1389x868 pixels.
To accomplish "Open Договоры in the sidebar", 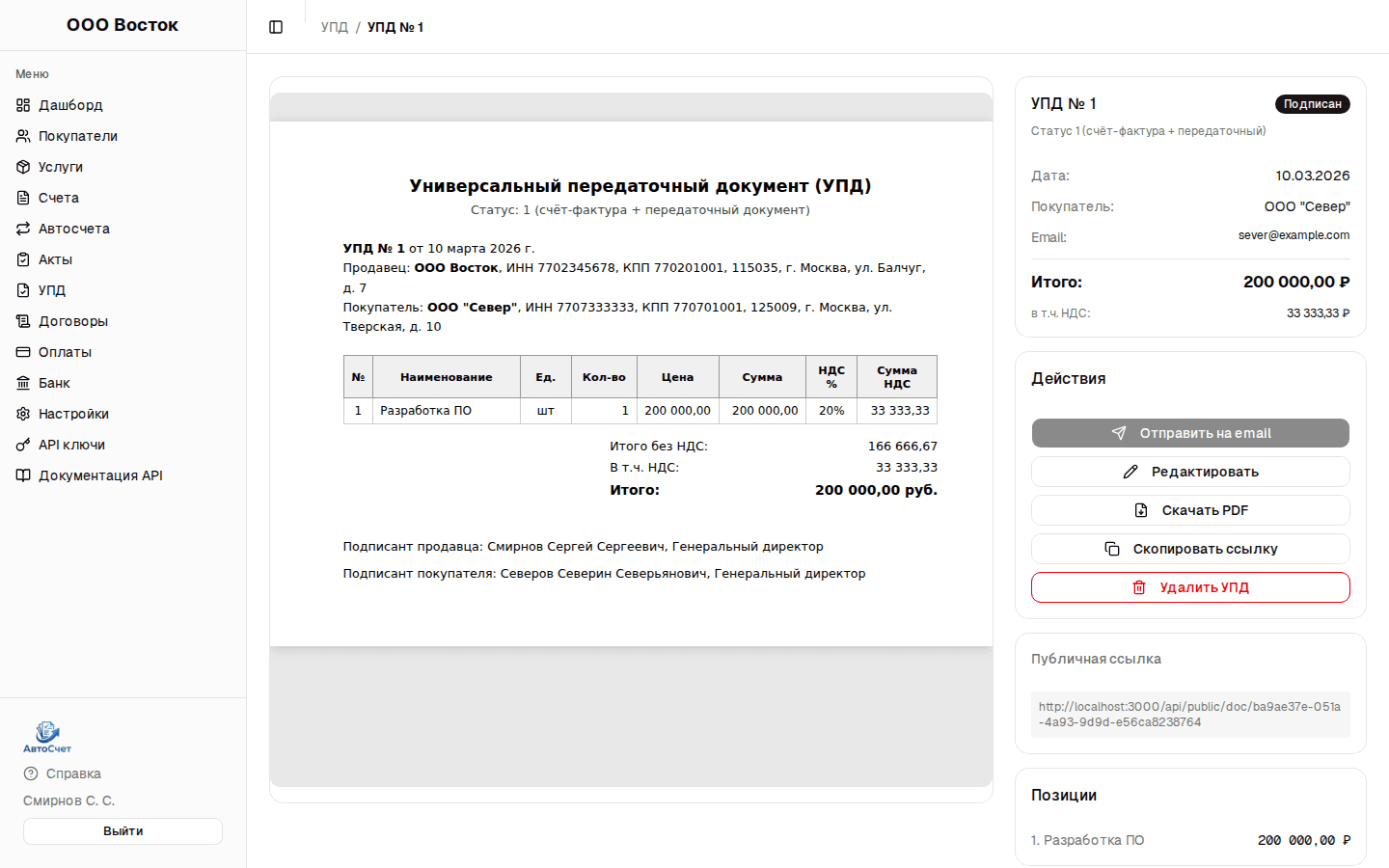I will pyautogui.click(x=123, y=321).
